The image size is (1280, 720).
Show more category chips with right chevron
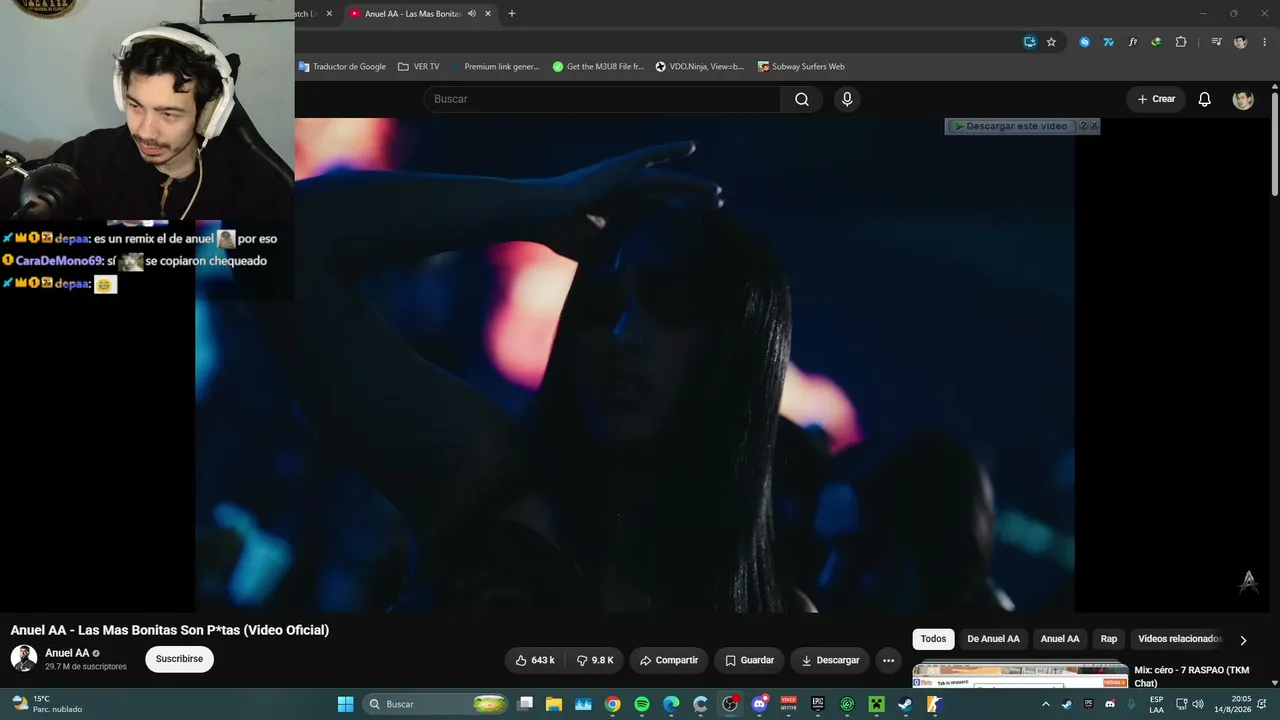click(1243, 640)
